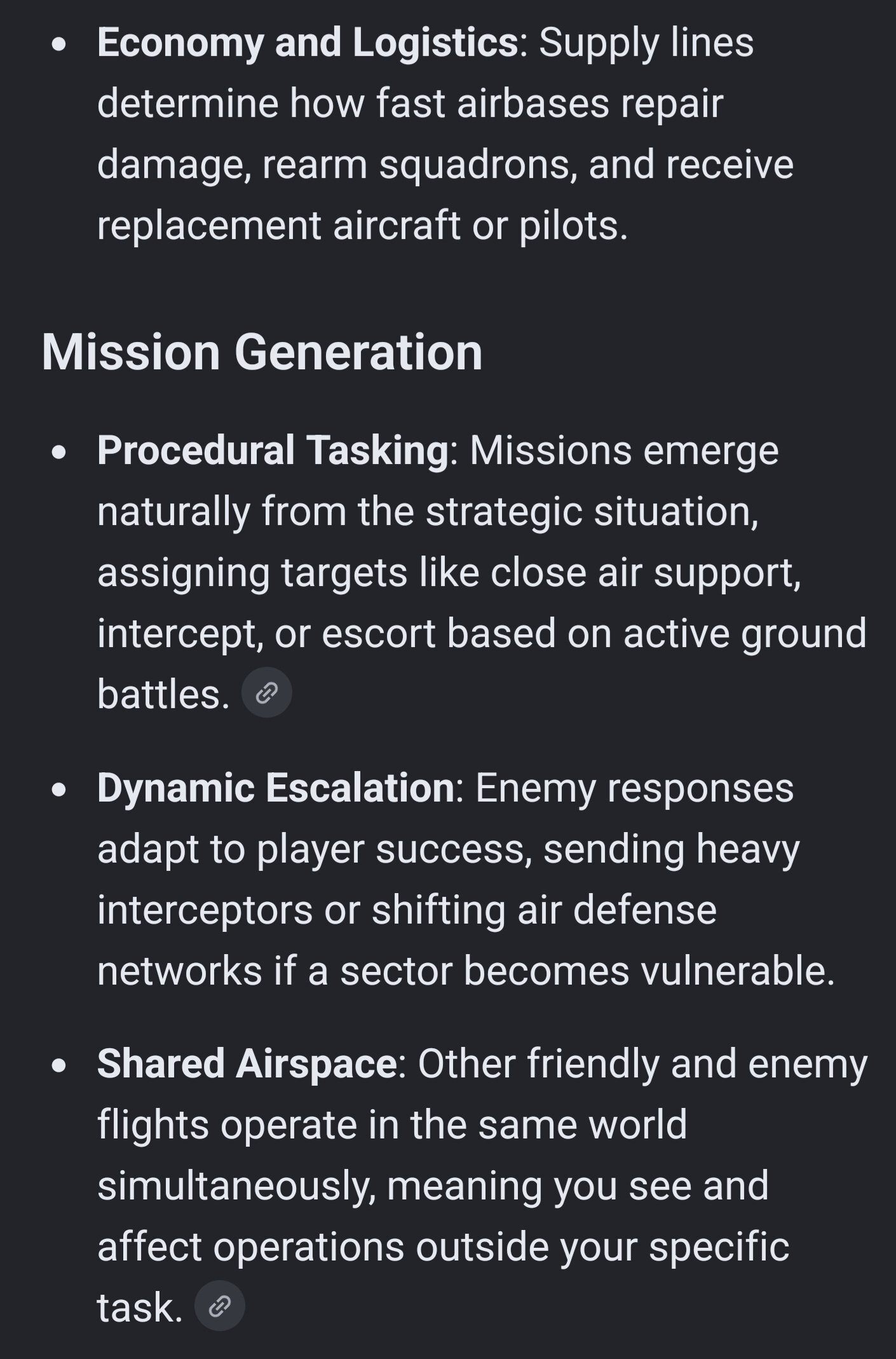Click the bullet before Dynamic Escalation
The image size is (896, 1359).
coord(59,789)
